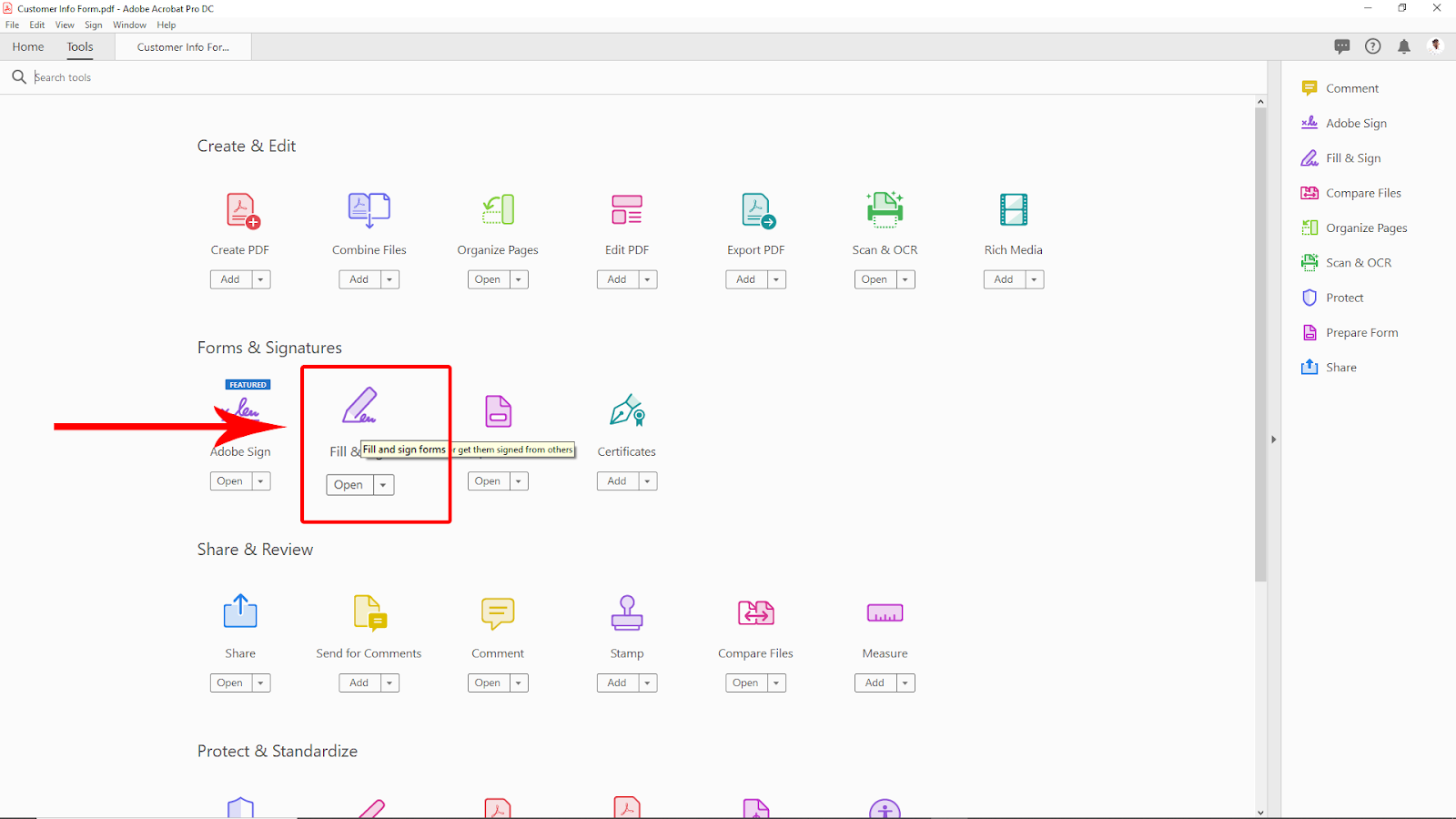This screenshot has height=819, width=1456.
Task: Open the File menu
Action: pos(12,25)
